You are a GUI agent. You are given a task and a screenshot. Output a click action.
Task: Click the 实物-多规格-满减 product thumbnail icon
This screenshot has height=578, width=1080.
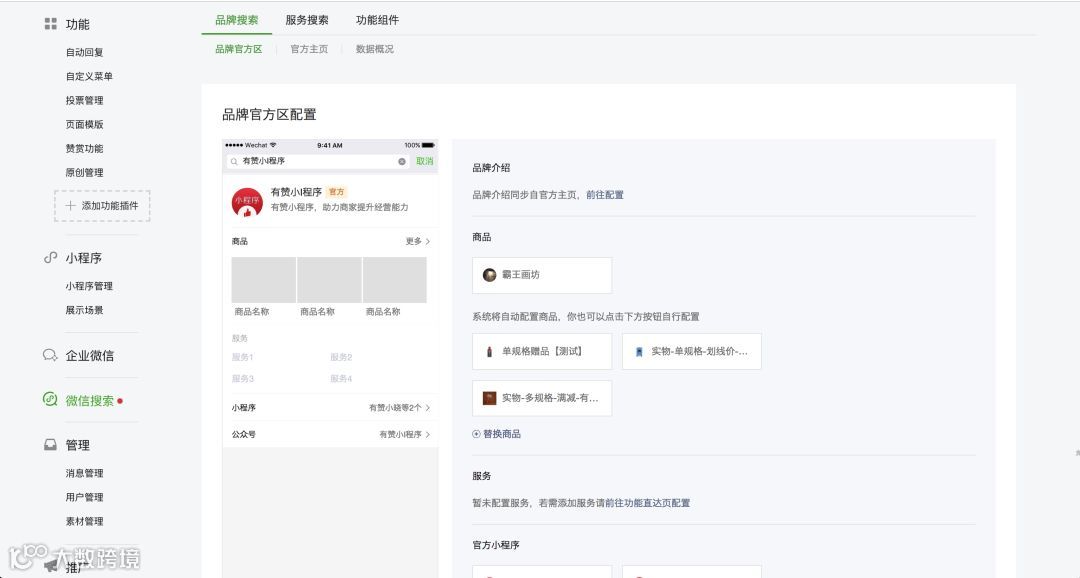(489, 398)
